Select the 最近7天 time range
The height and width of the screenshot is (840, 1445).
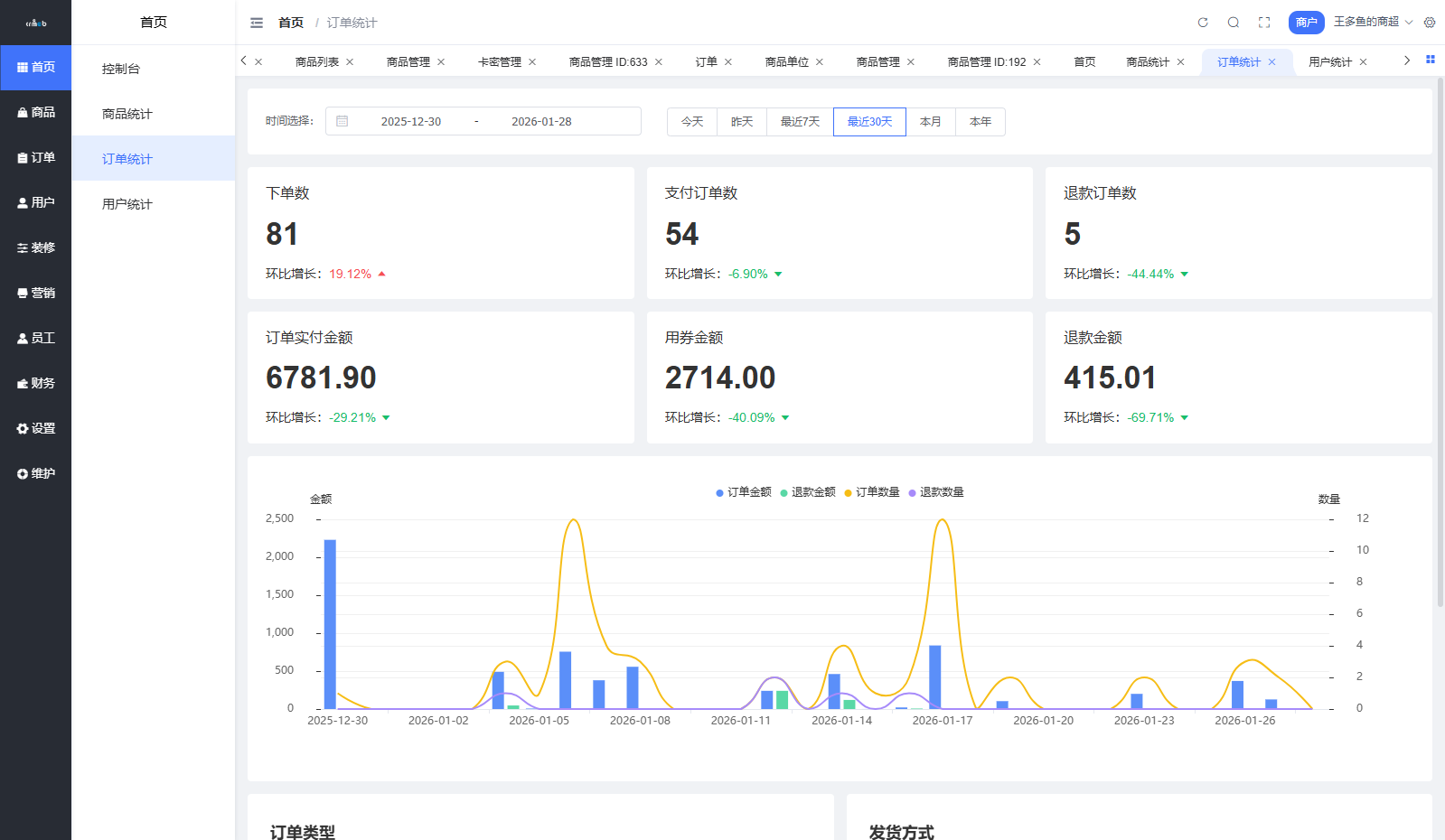(800, 122)
